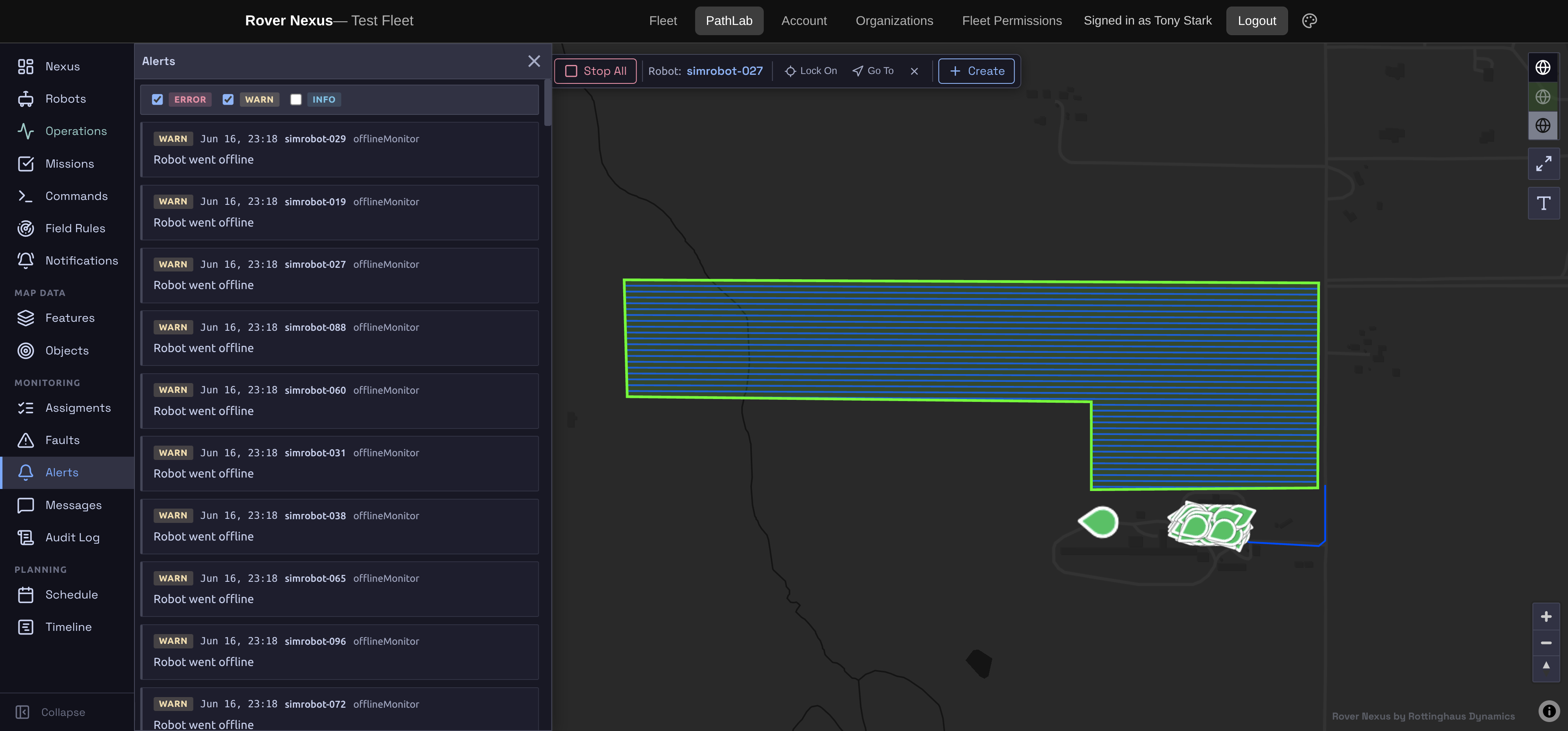Click Stop All button
This screenshot has height=731, width=1568.
point(595,71)
